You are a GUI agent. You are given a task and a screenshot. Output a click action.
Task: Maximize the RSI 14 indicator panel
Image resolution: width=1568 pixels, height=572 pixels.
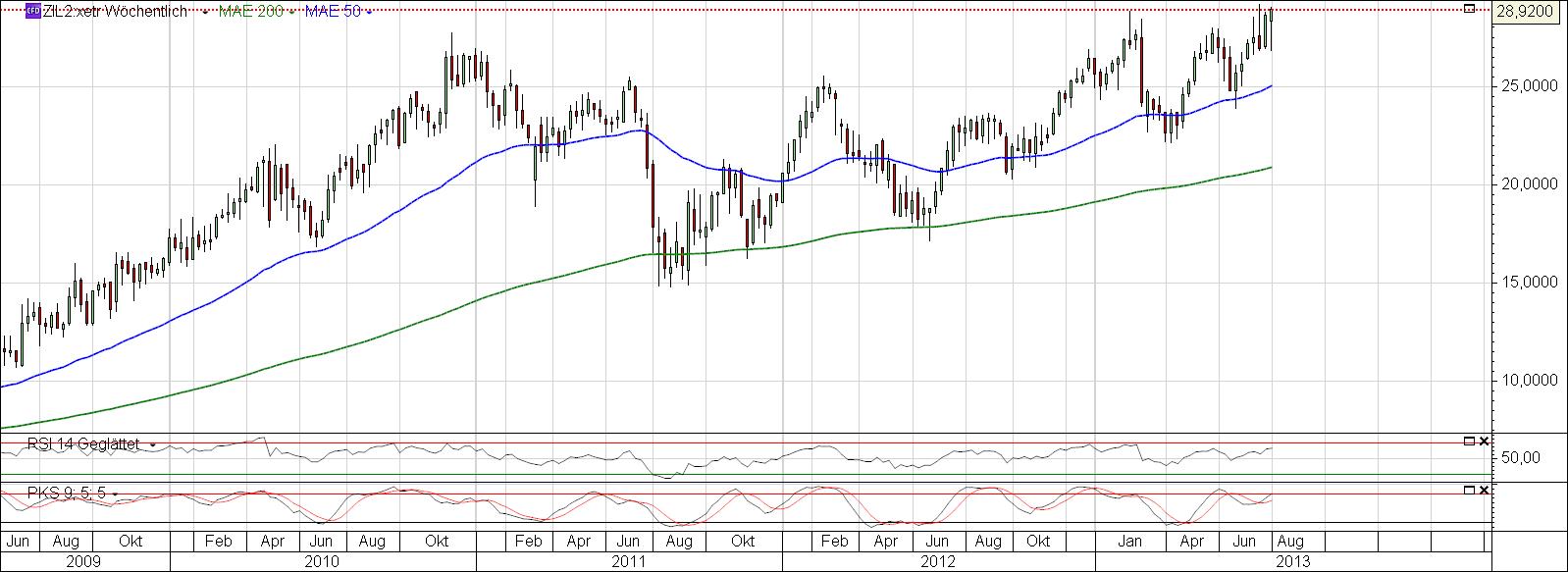(1469, 442)
